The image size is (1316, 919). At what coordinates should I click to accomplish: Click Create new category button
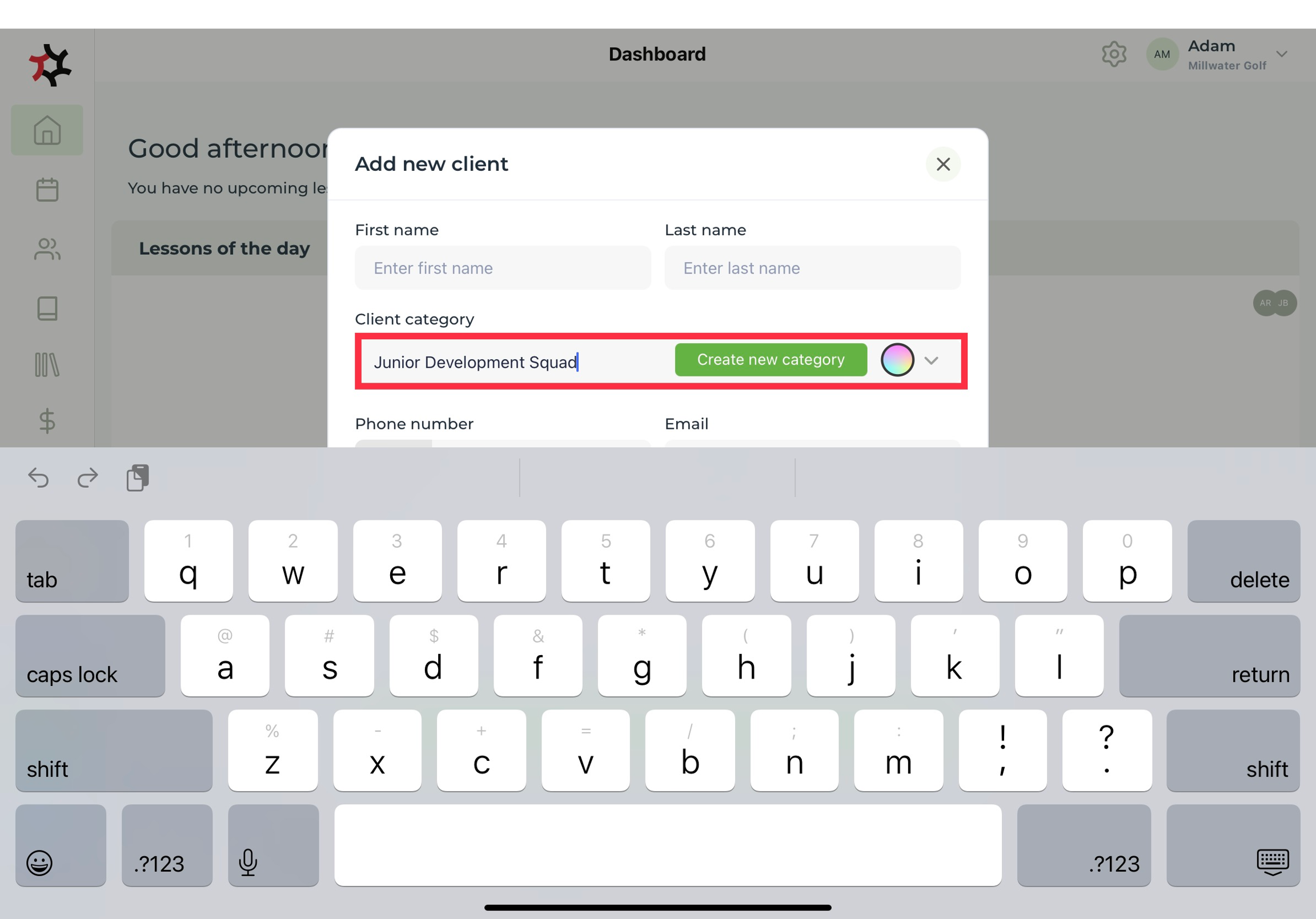tap(771, 360)
